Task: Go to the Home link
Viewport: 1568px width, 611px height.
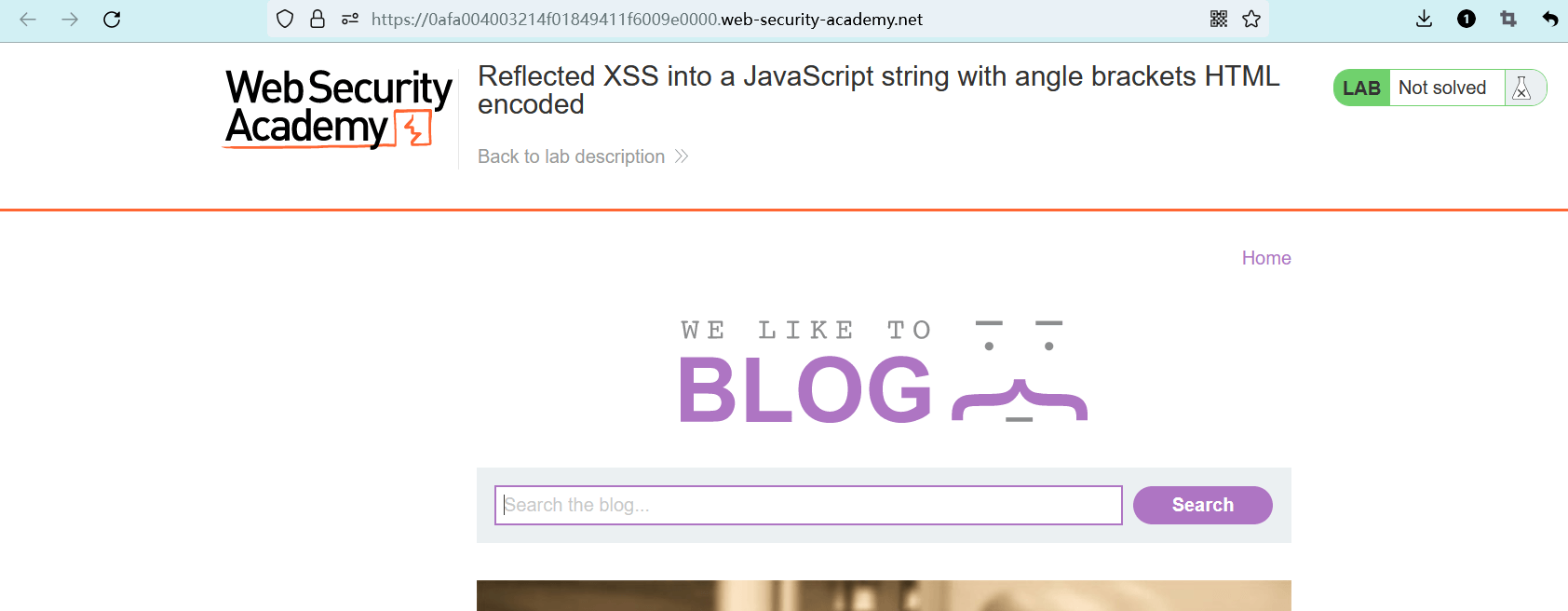Action: coord(1266,258)
